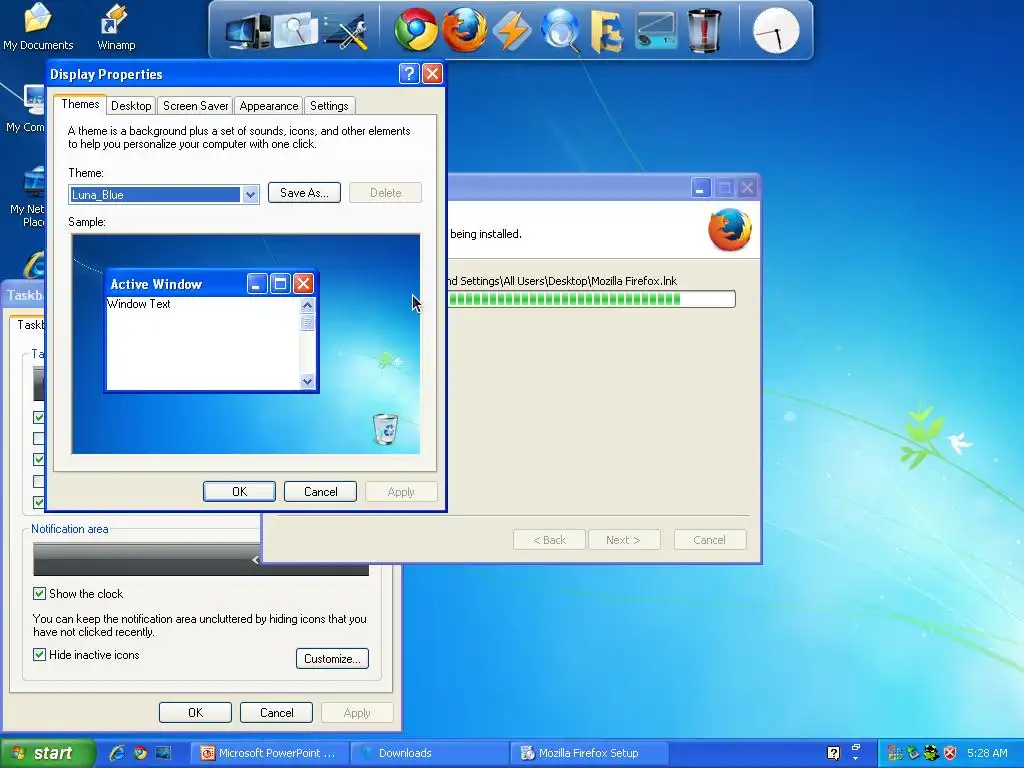Image resolution: width=1024 pixels, height=768 pixels.
Task: Click Cancel in Display Properties
Action: click(x=321, y=492)
